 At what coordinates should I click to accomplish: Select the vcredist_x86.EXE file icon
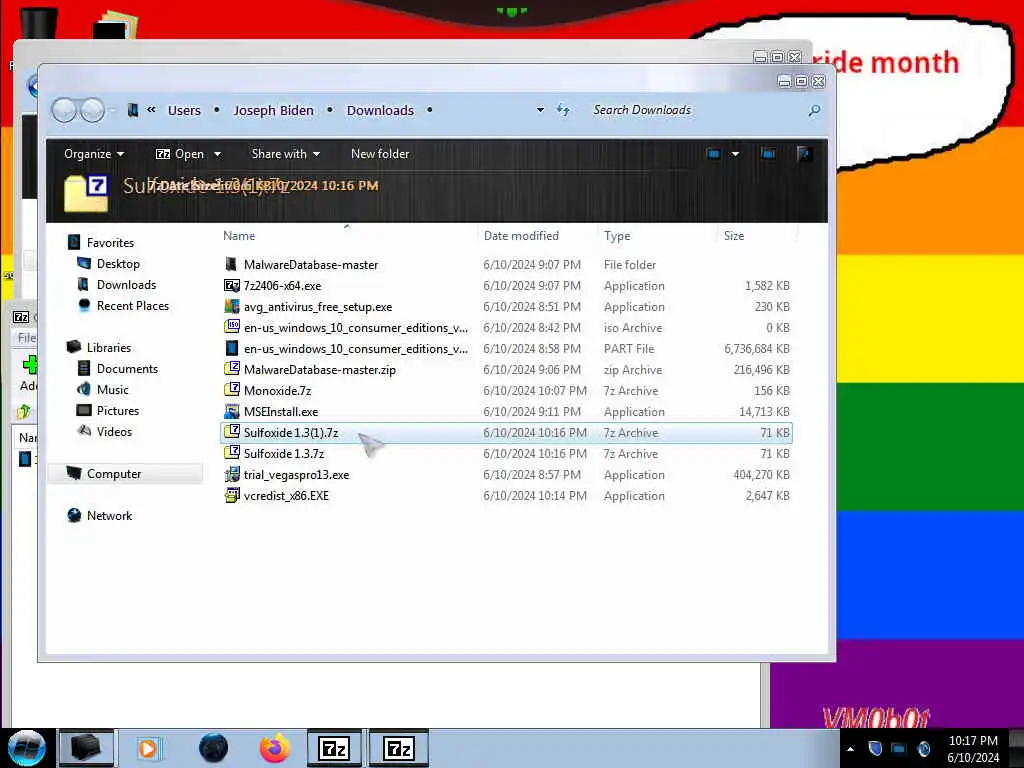coord(231,495)
